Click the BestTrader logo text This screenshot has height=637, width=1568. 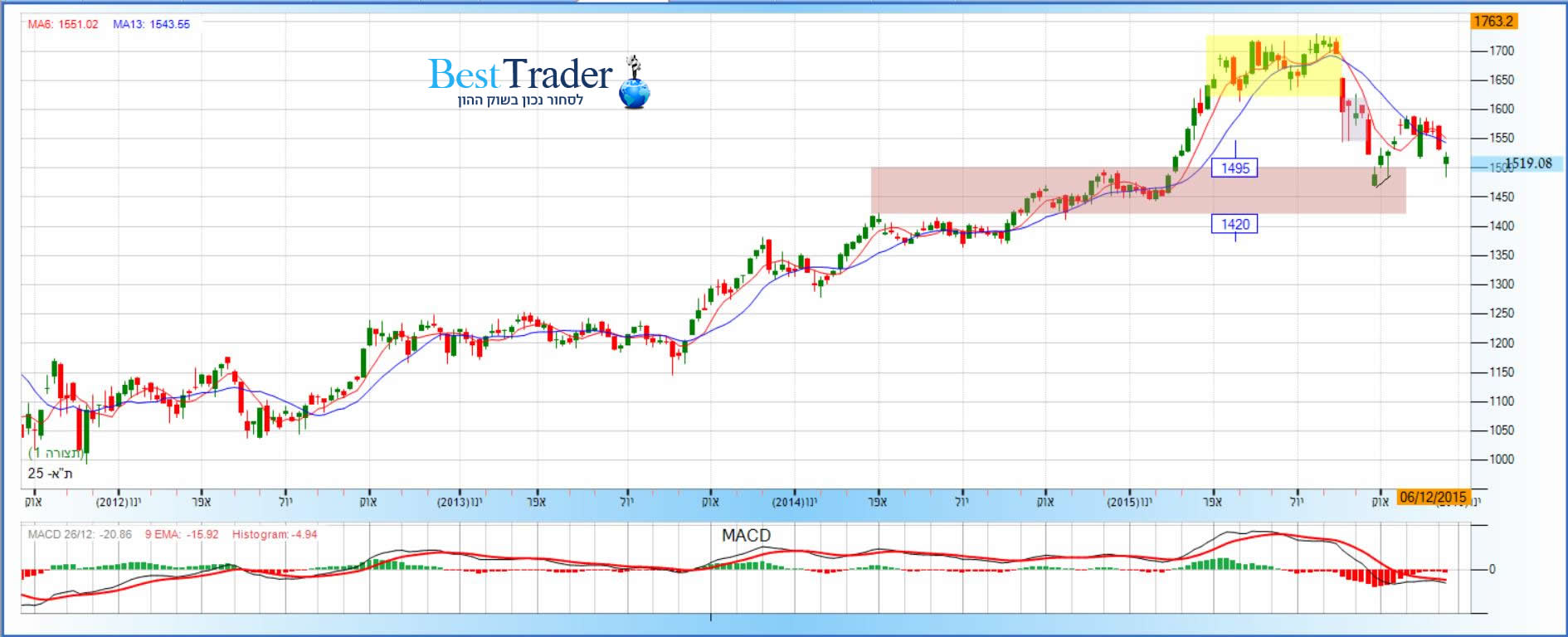(x=519, y=75)
